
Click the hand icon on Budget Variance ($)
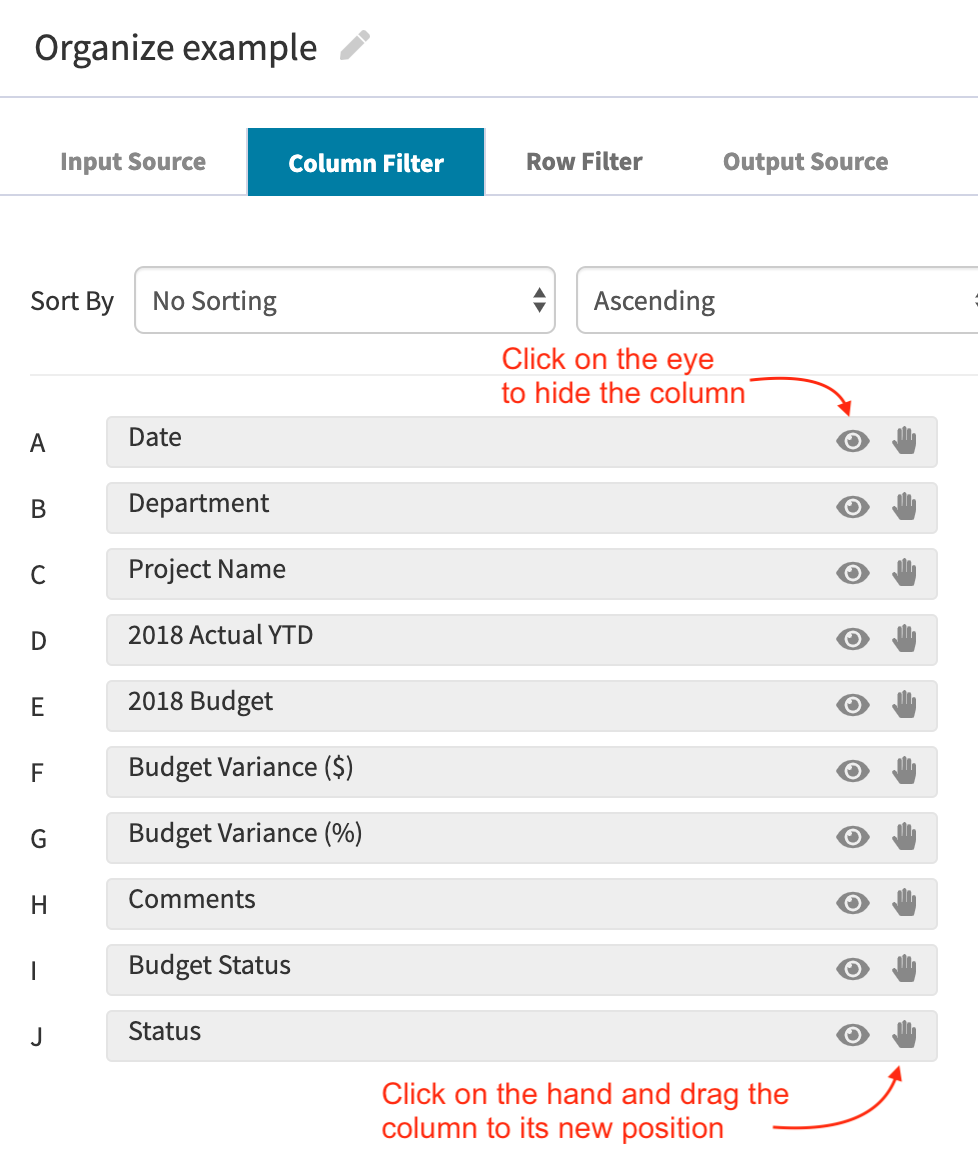tap(904, 770)
